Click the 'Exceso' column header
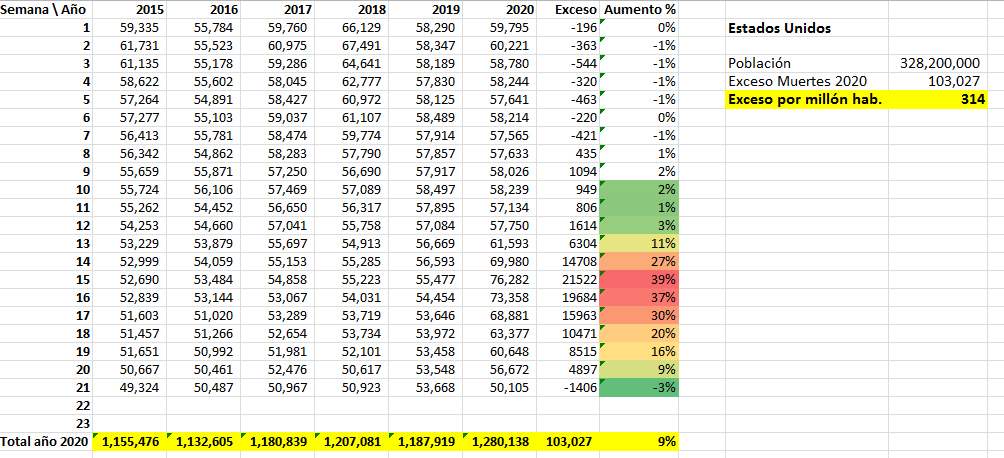This screenshot has width=1004, height=458. (x=568, y=10)
